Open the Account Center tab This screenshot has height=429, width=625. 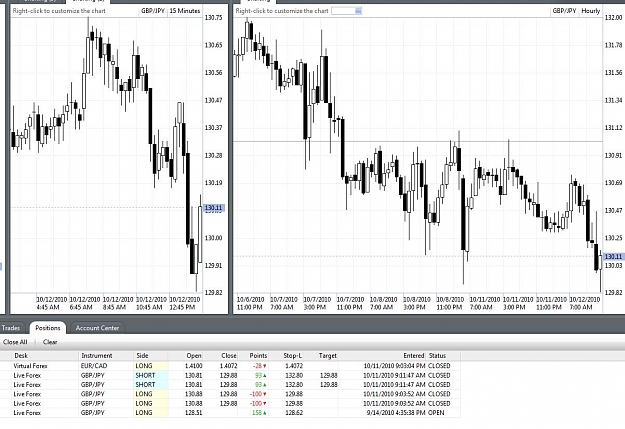click(x=97, y=328)
